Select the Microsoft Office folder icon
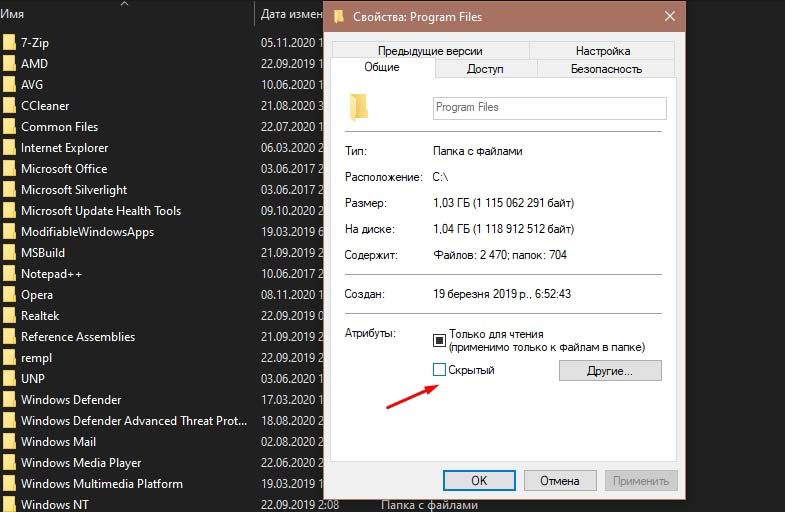This screenshot has width=785, height=512. point(9,169)
